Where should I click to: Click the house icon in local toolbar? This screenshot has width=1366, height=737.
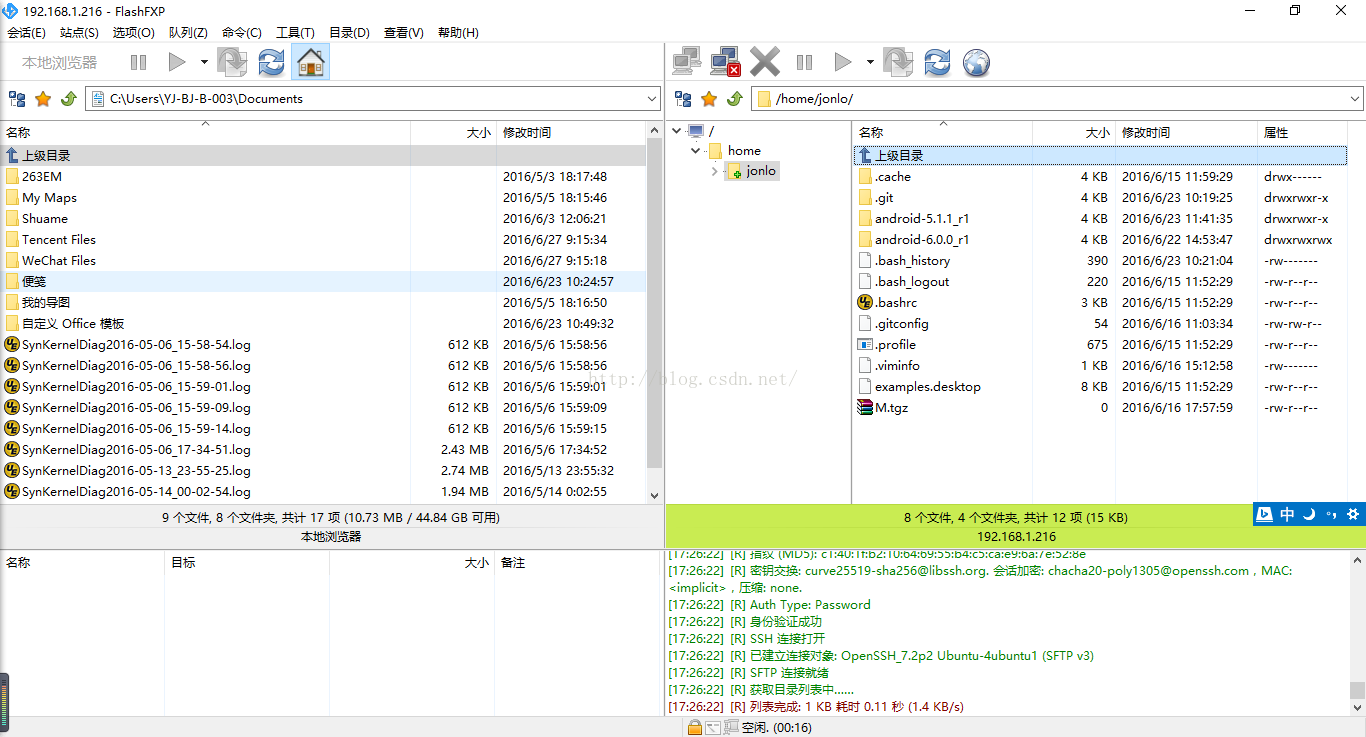(x=311, y=63)
